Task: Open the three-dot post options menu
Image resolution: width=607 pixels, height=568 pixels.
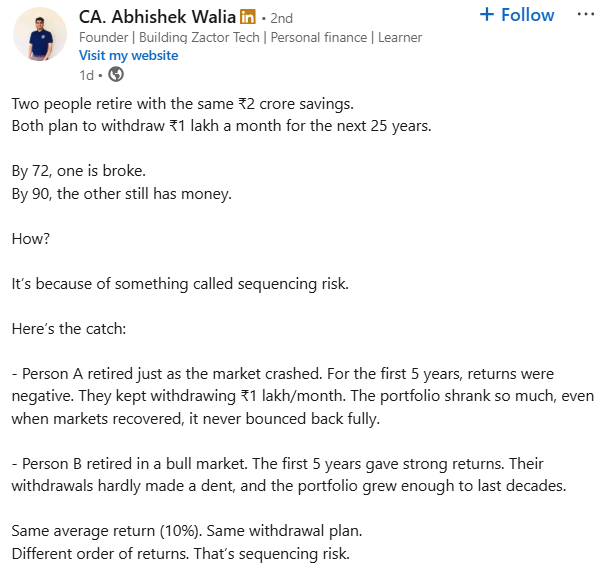Action: tap(585, 15)
